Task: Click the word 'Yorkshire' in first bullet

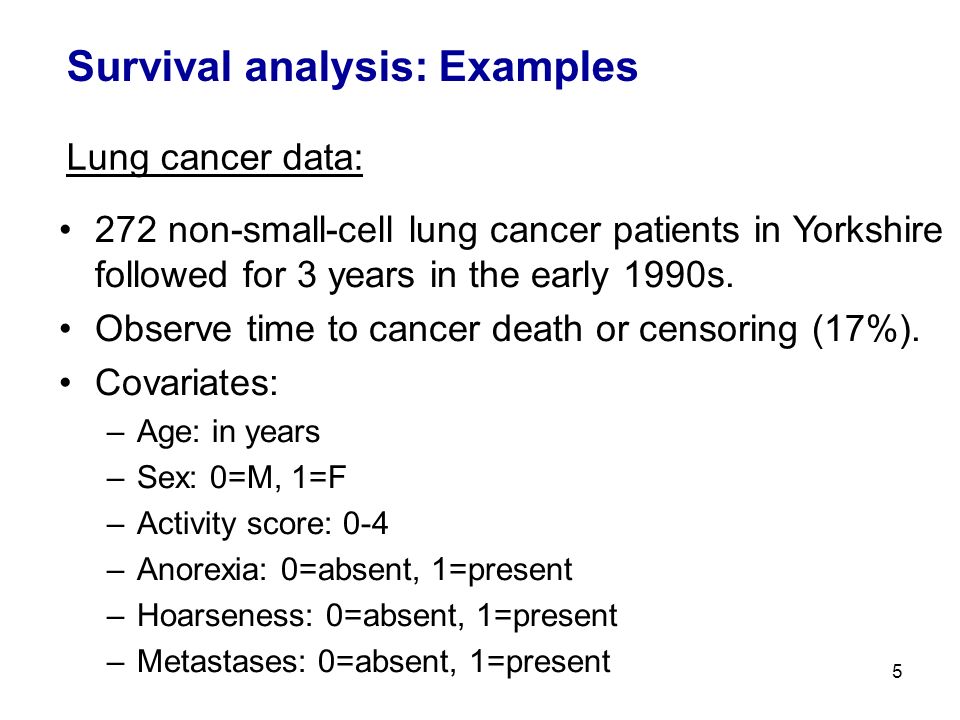Action: (x=867, y=230)
